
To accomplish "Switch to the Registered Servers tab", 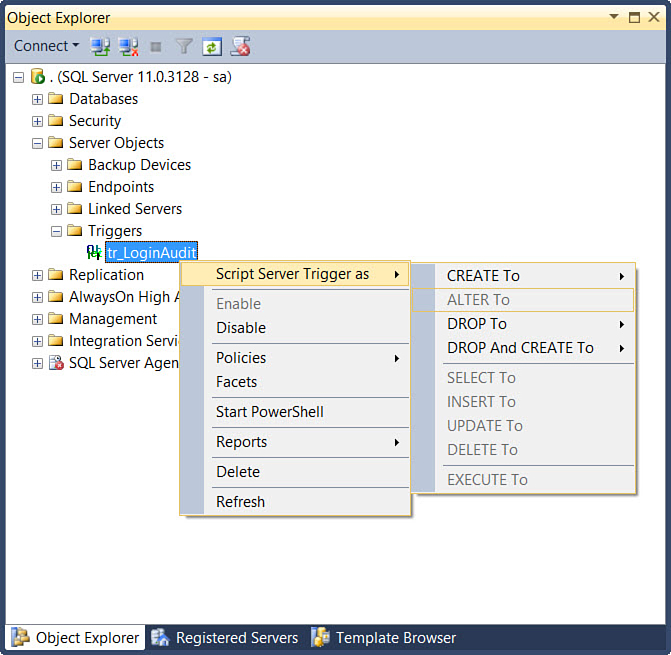I will pyautogui.click(x=236, y=637).
